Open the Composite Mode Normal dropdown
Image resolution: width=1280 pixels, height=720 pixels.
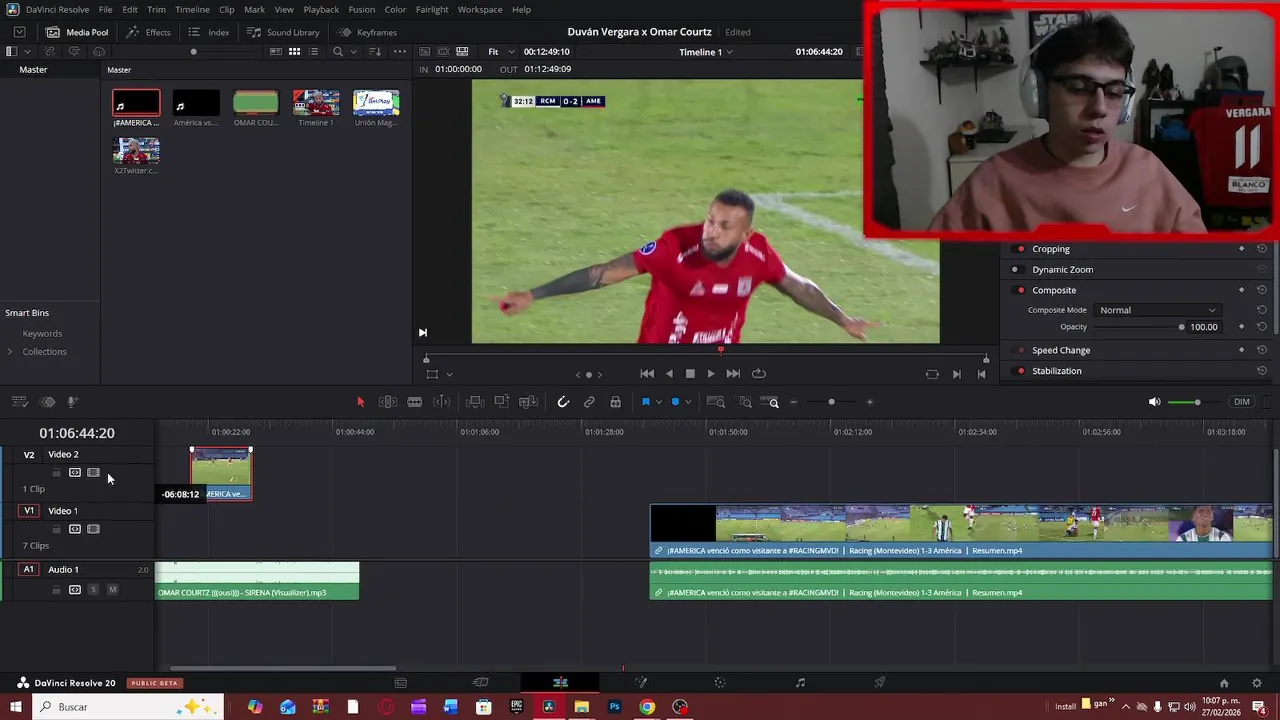tap(1158, 310)
